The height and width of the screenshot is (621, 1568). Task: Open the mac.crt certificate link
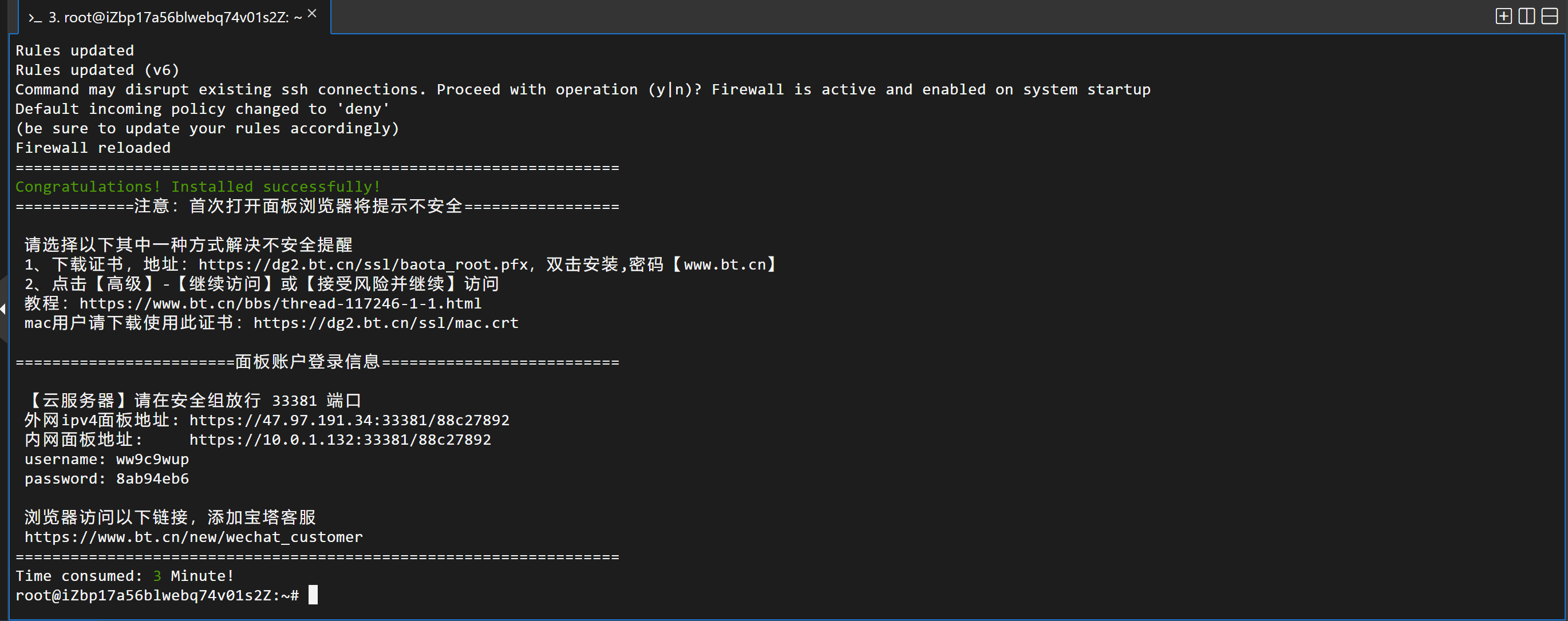tap(385, 323)
